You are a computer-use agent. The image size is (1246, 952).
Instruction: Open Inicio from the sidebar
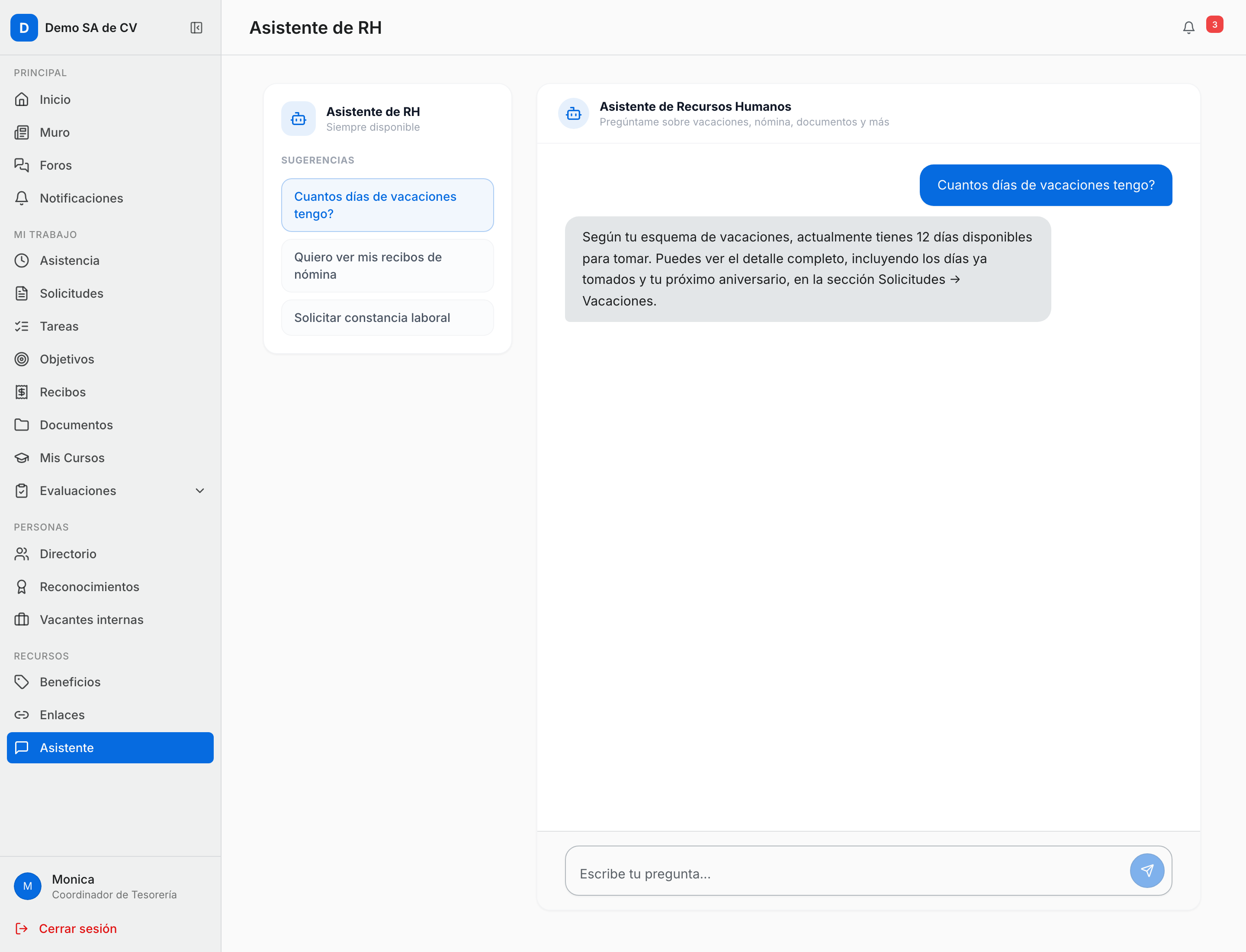[110, 99]
